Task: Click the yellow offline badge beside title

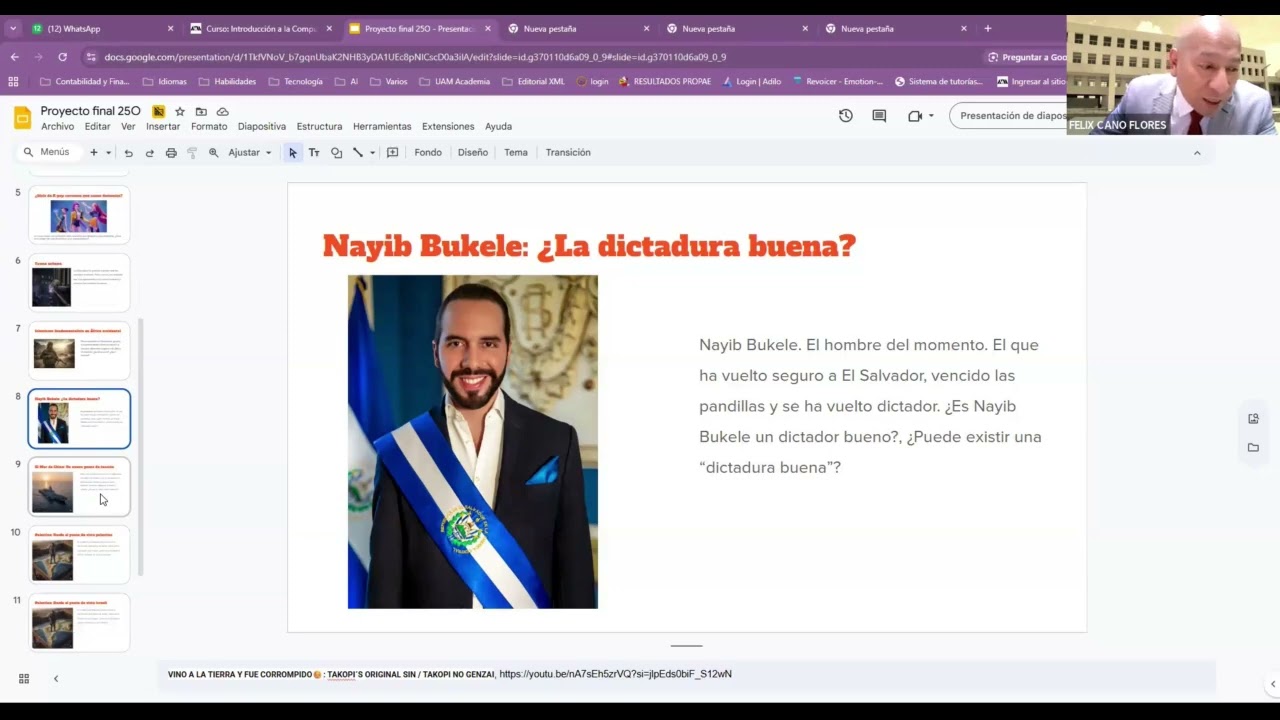Action: 158,112
